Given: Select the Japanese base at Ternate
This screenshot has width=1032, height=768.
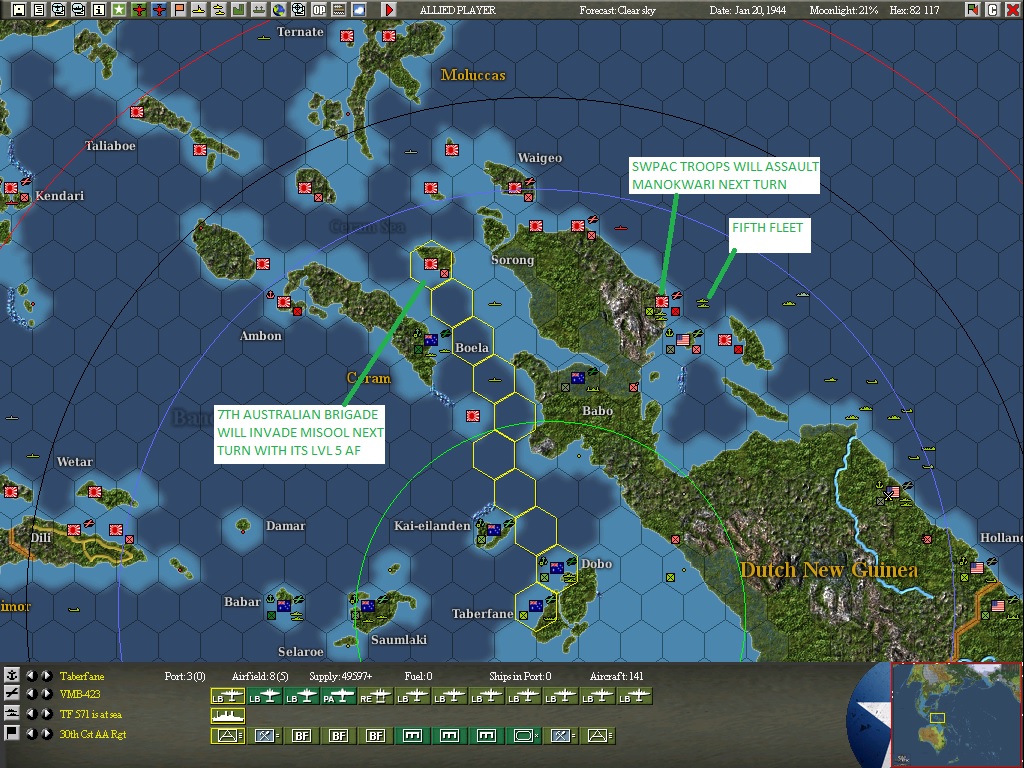Looking at the screenshot, I should tap(347, 36).
